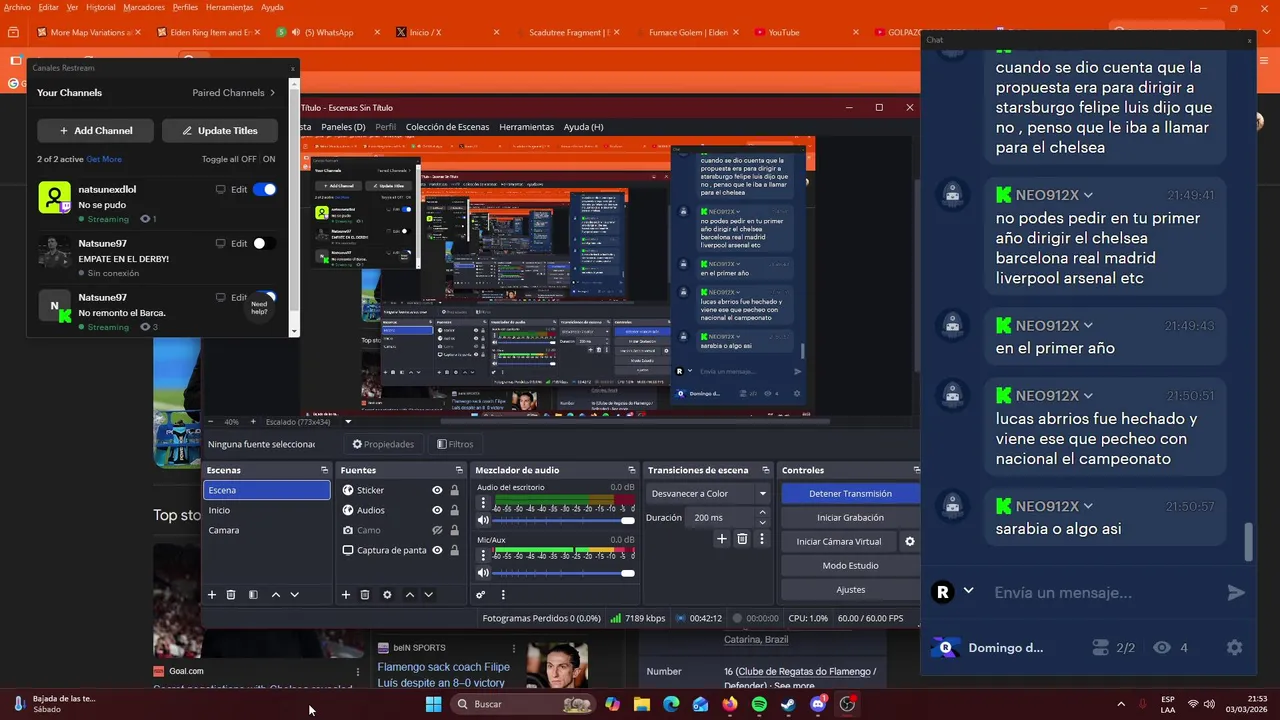Mute the Audio del escritorio speaker icon
Screen dimensions: 1280x720
click(x=484, y=520)
